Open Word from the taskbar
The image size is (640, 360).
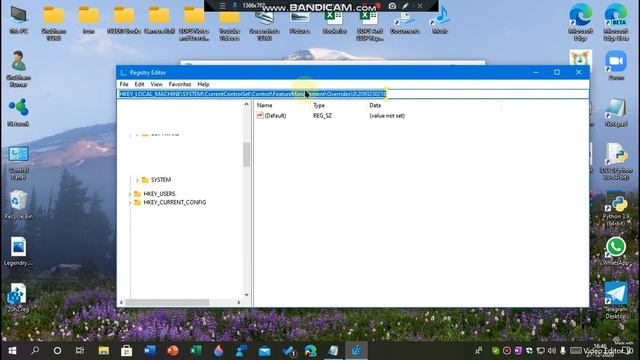click(150, 351)
